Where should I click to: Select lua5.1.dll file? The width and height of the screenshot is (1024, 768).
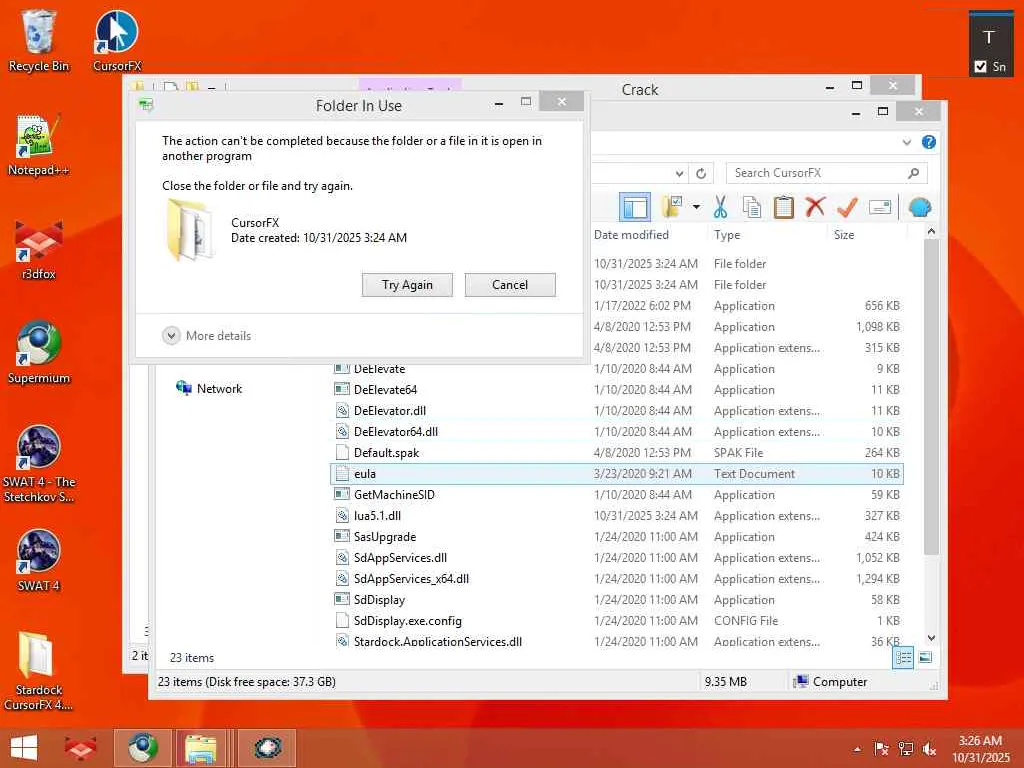616,515
